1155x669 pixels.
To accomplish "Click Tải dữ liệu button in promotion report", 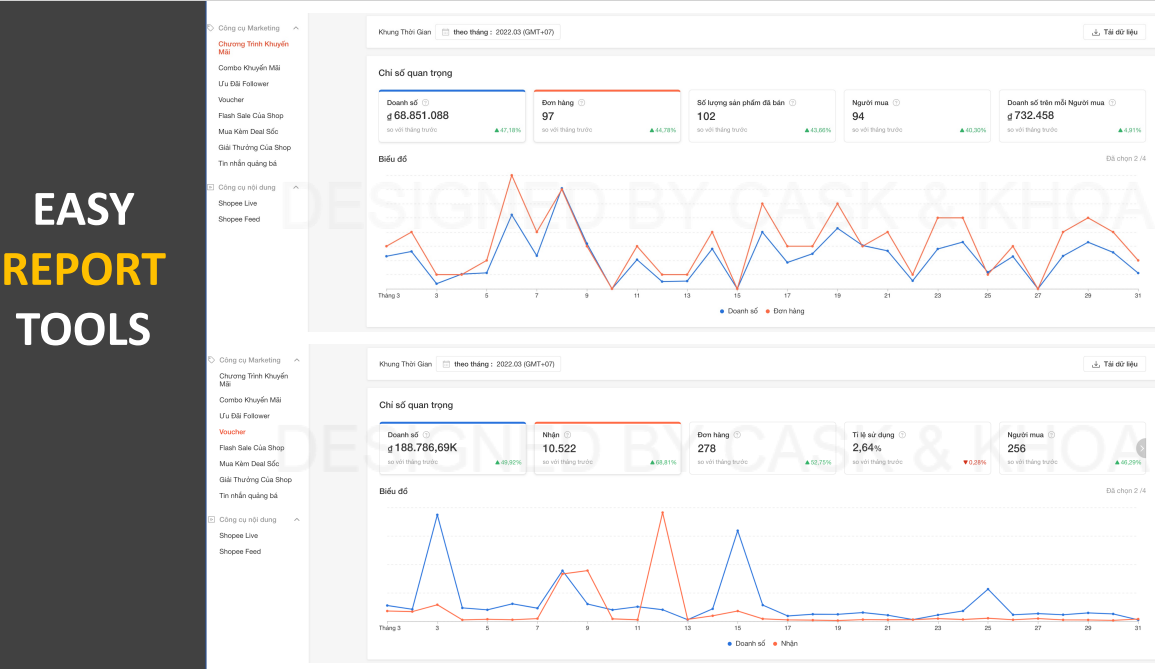I will (x=1114, y=32).
